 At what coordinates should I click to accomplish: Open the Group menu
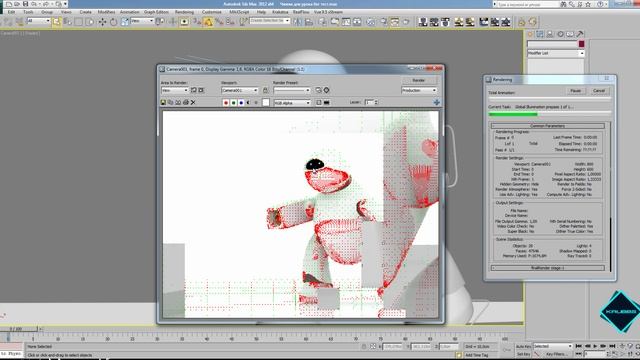pyautogui.click(x=47, y=12)
